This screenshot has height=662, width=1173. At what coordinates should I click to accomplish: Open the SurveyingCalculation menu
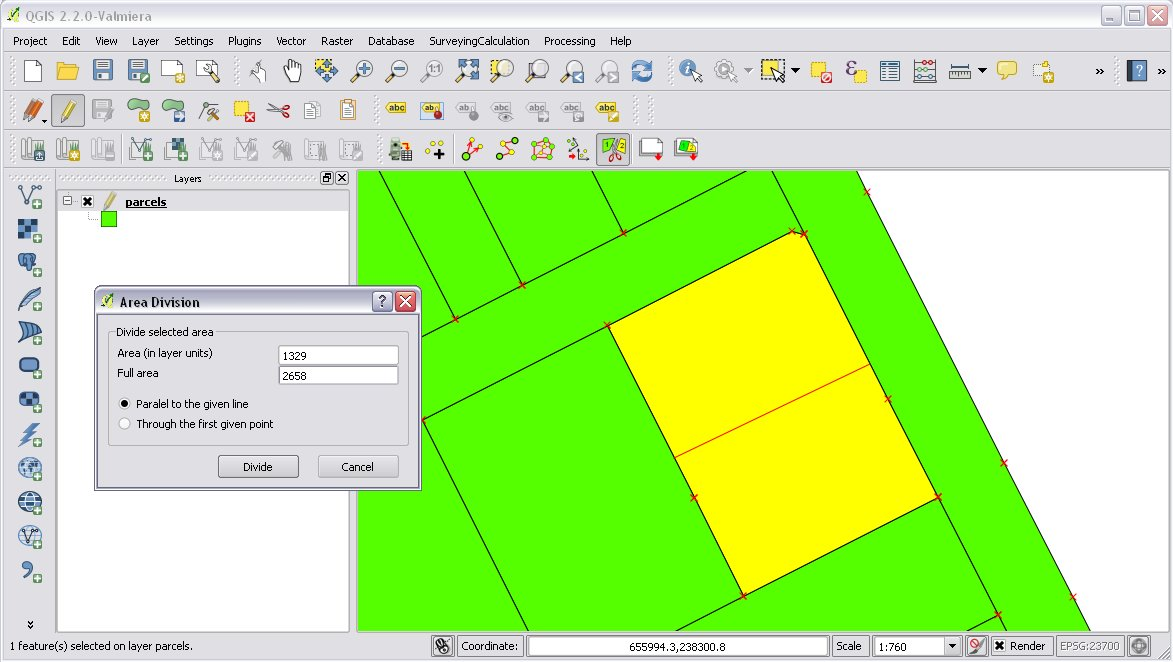point(479,41)
